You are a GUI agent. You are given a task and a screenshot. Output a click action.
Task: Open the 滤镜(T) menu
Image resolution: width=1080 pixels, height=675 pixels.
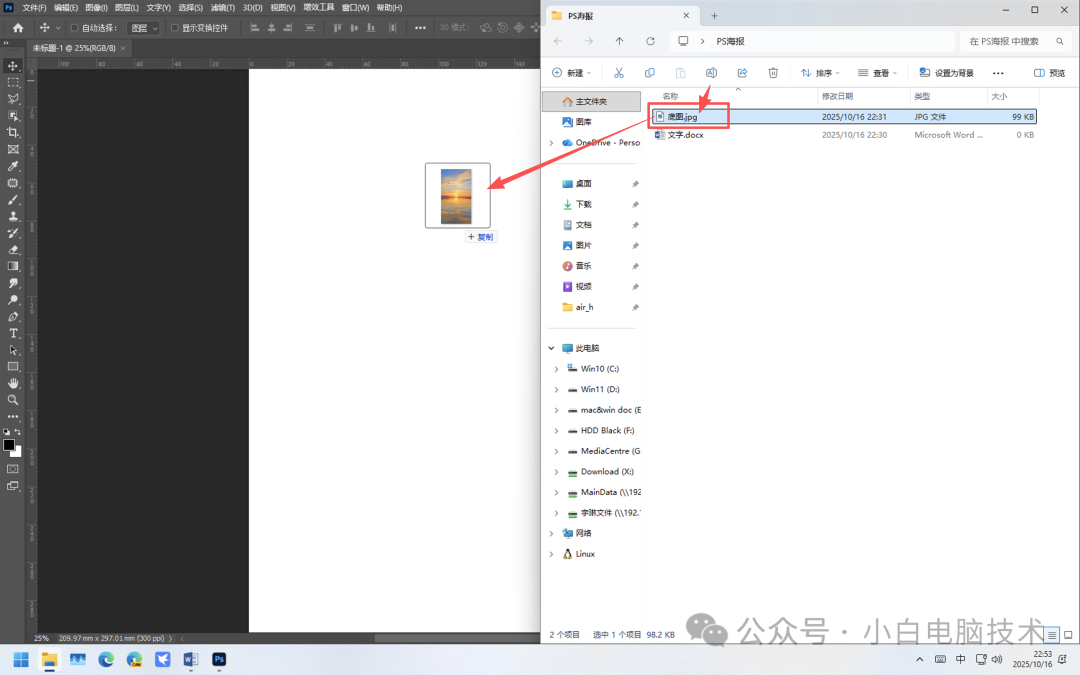coord(222,8)
